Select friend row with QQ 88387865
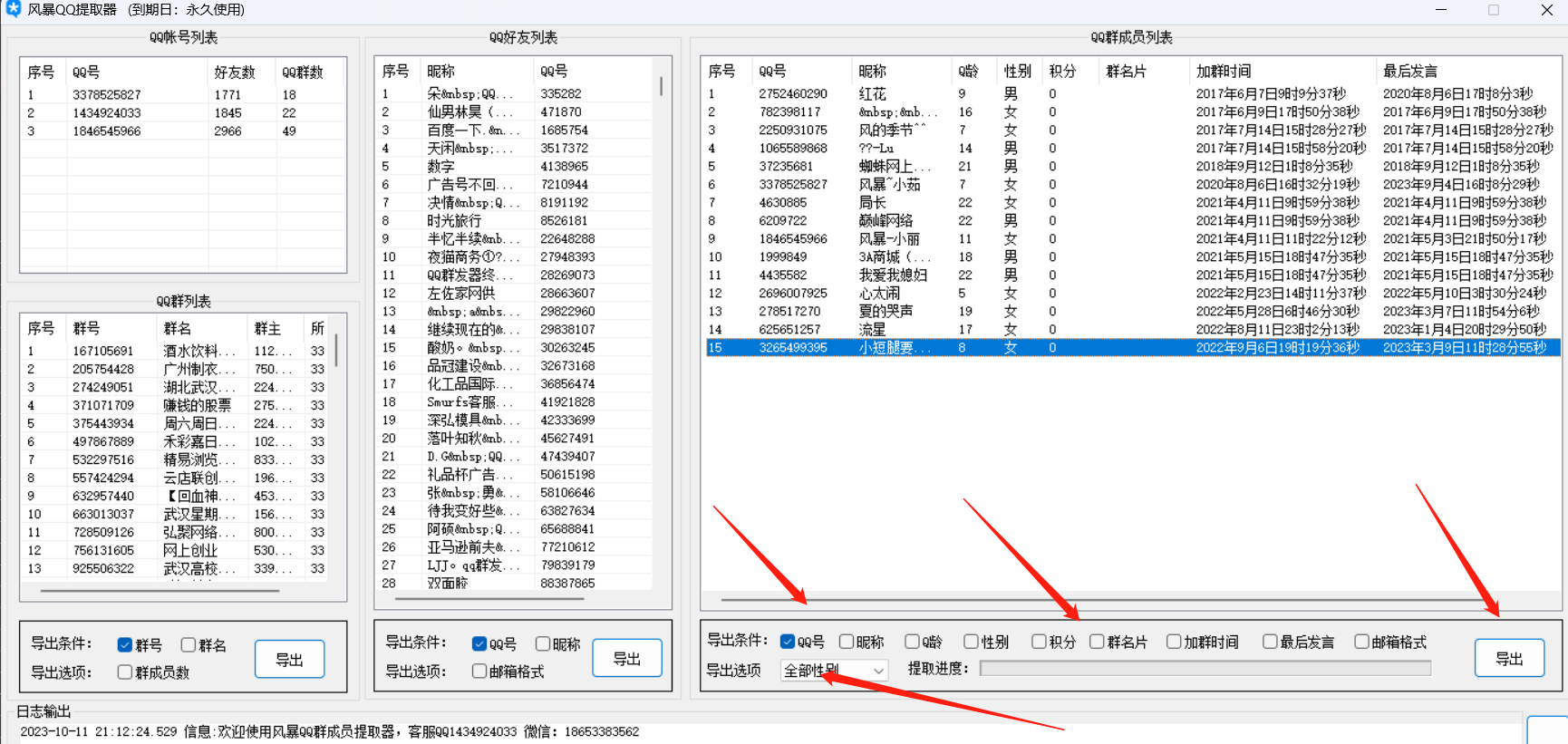 click(x=514, y=583)
